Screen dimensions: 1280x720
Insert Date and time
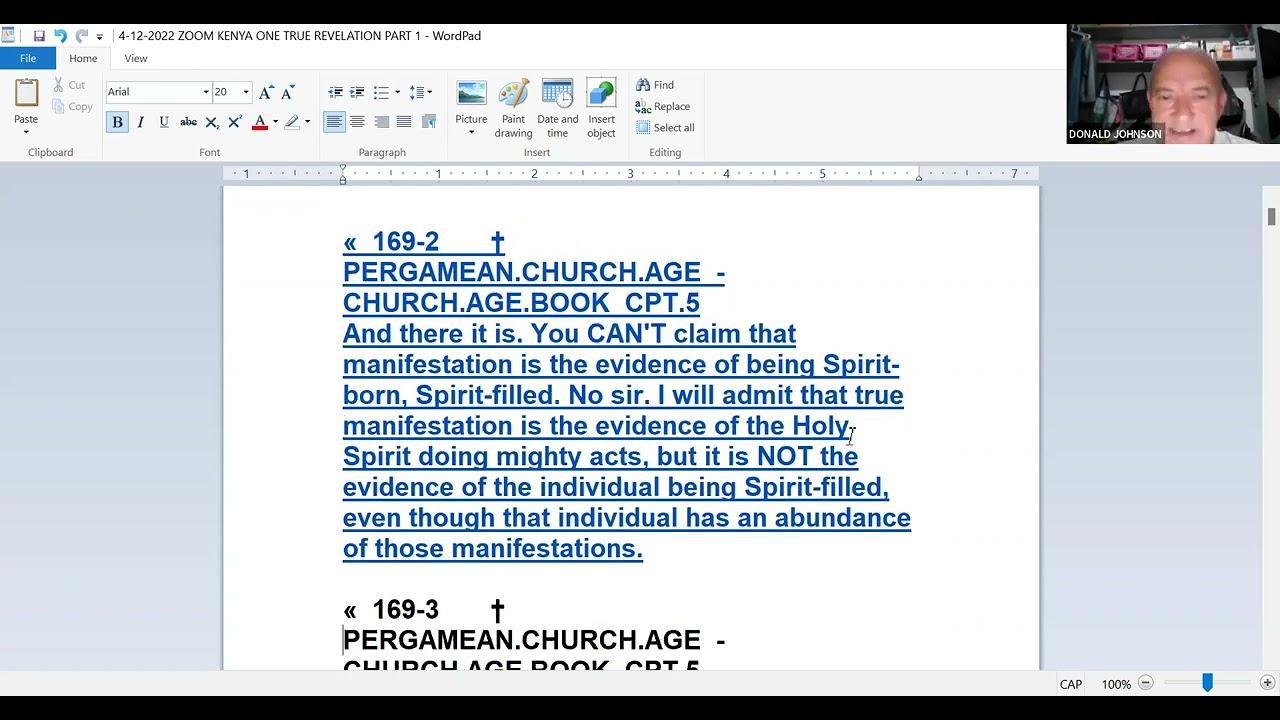pyautogui.click(x=557, y=108)
